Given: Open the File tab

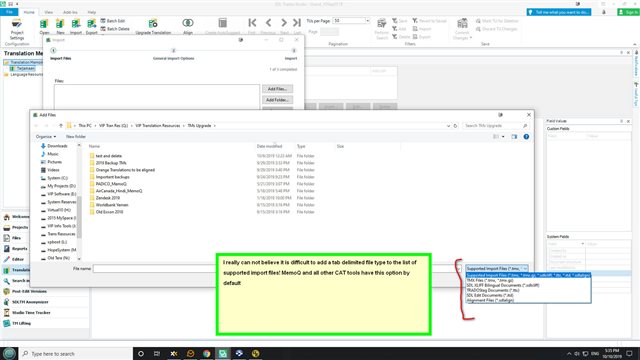Looking at the screenshot, I should [x=9, y=12].
